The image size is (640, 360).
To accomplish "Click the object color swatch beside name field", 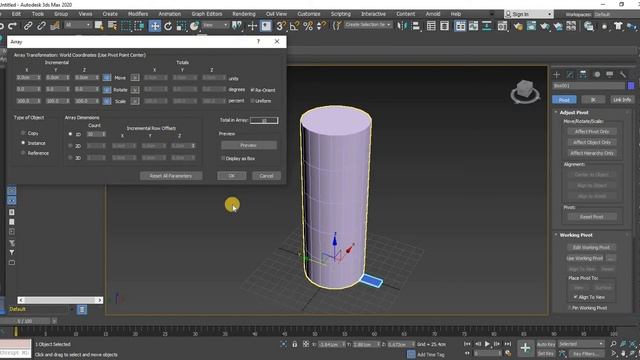I will [631, 86].
